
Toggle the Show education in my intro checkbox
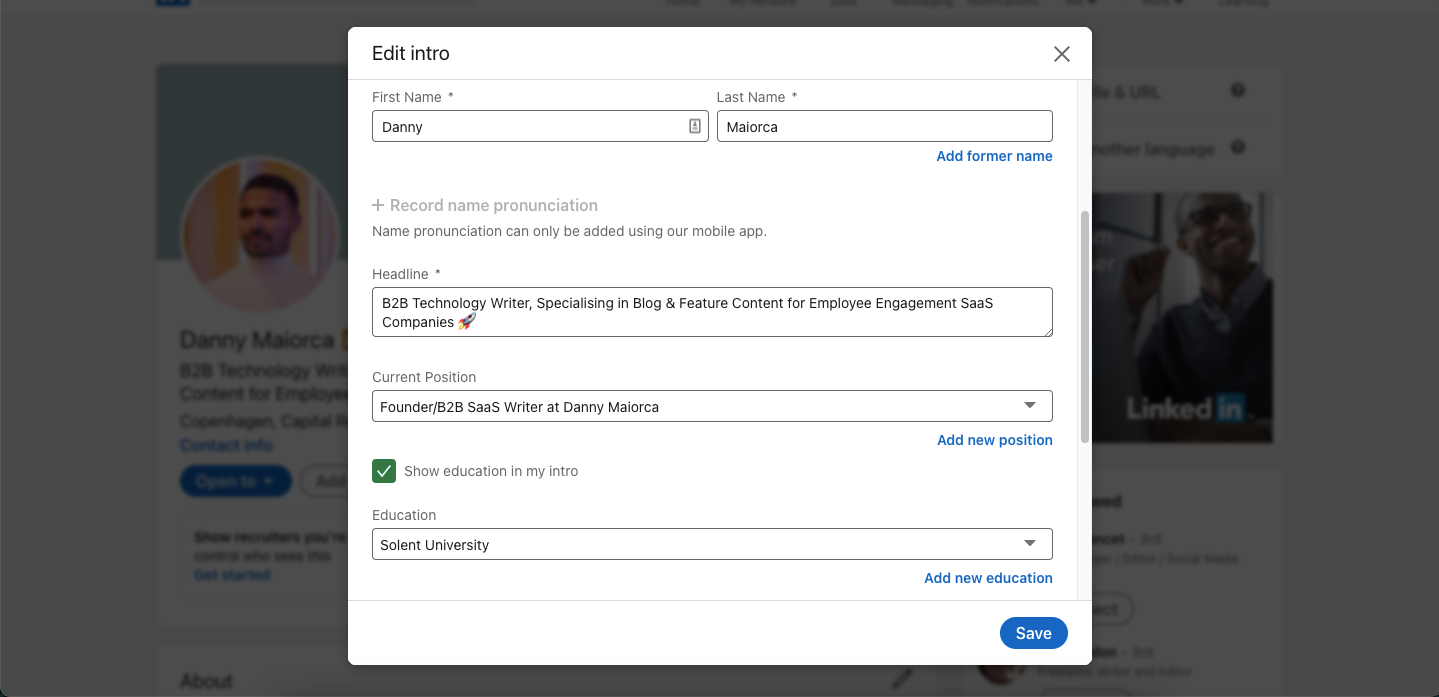tap(384, 471)
